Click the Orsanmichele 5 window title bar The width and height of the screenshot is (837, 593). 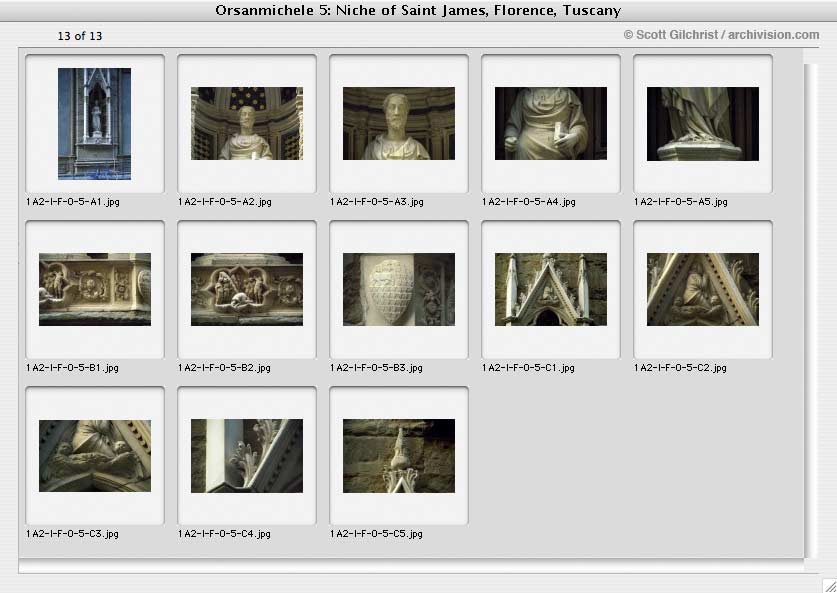tap(418, 11)
